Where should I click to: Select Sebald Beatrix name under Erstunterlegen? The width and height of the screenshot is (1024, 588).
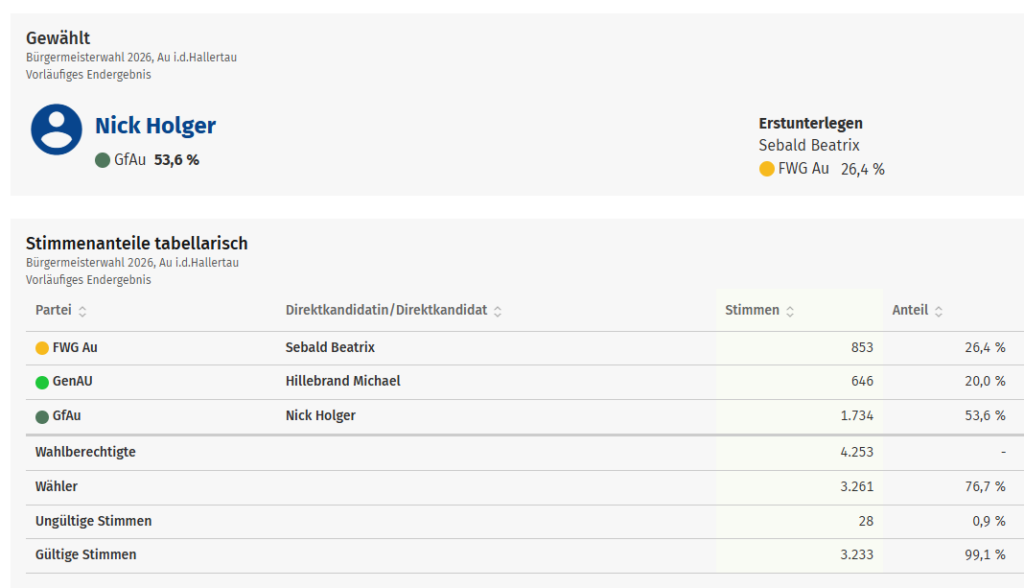(809, 146)
